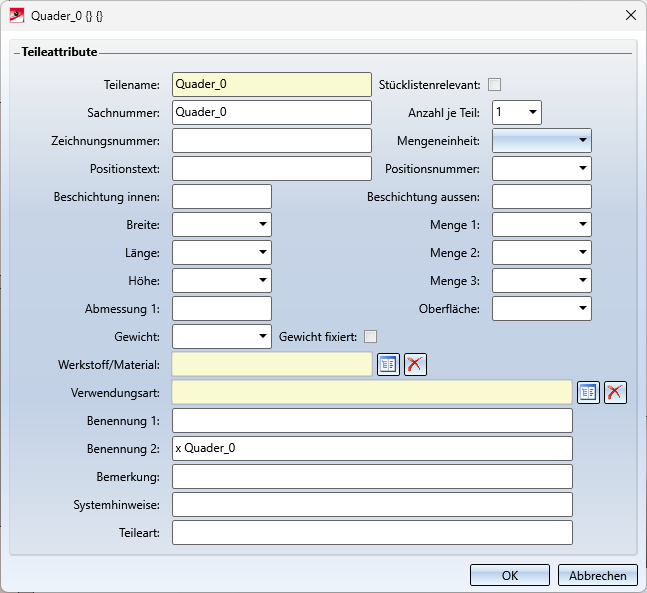Select the Bemerkung text field

tap(372, 476)
